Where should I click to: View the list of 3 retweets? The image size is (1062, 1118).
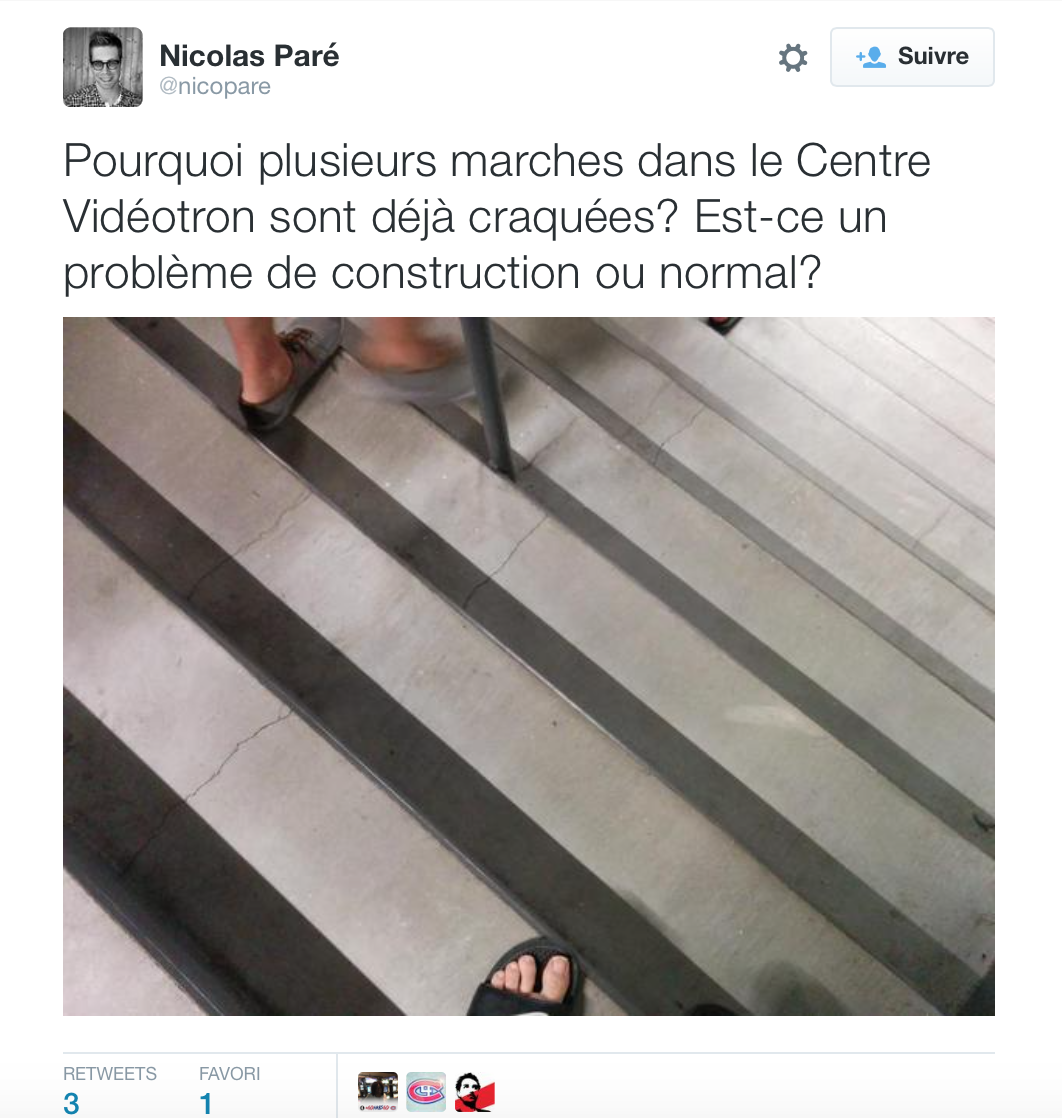coord(71,1103)
